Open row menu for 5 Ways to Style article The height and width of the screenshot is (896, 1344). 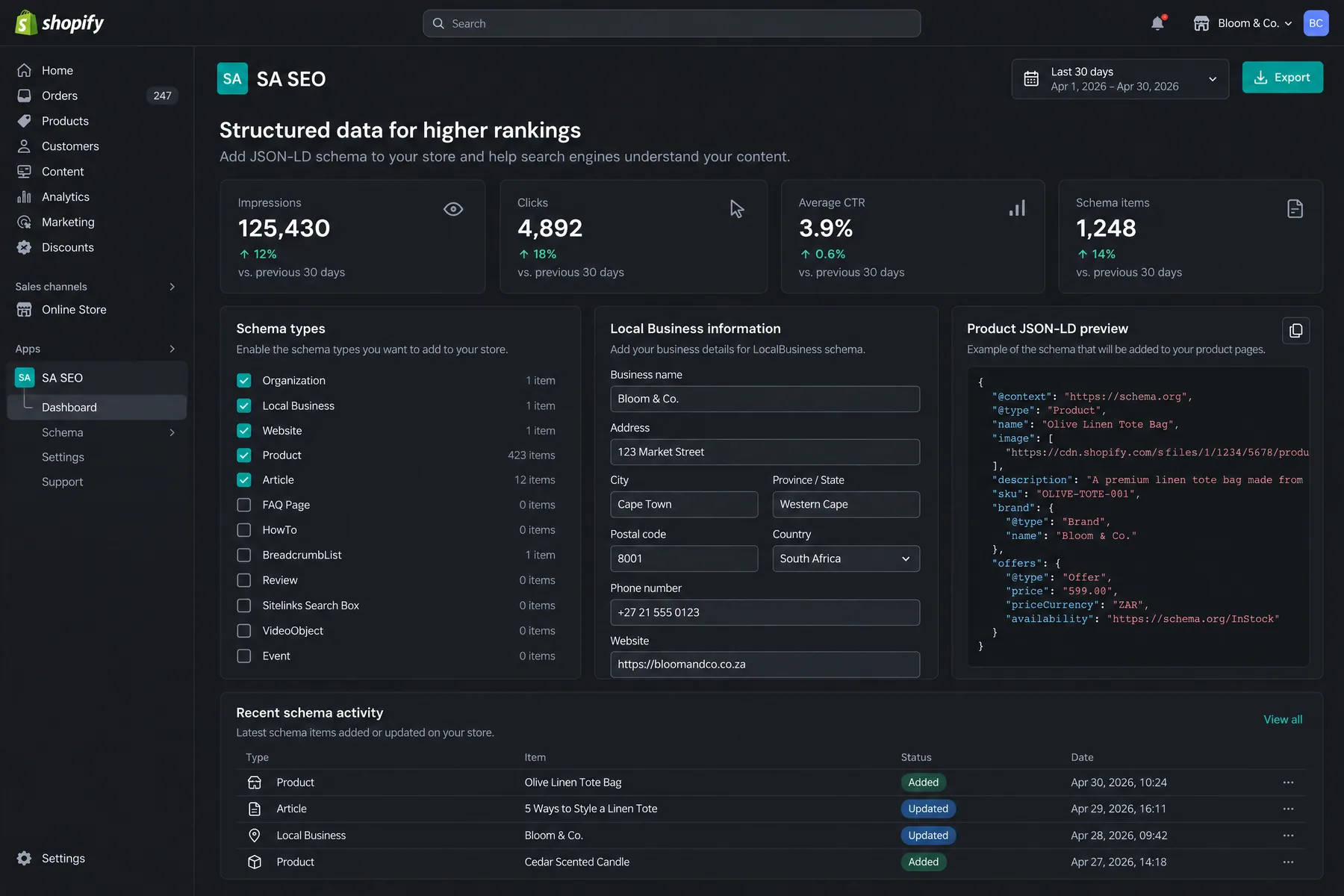(x=1288, y=809)
